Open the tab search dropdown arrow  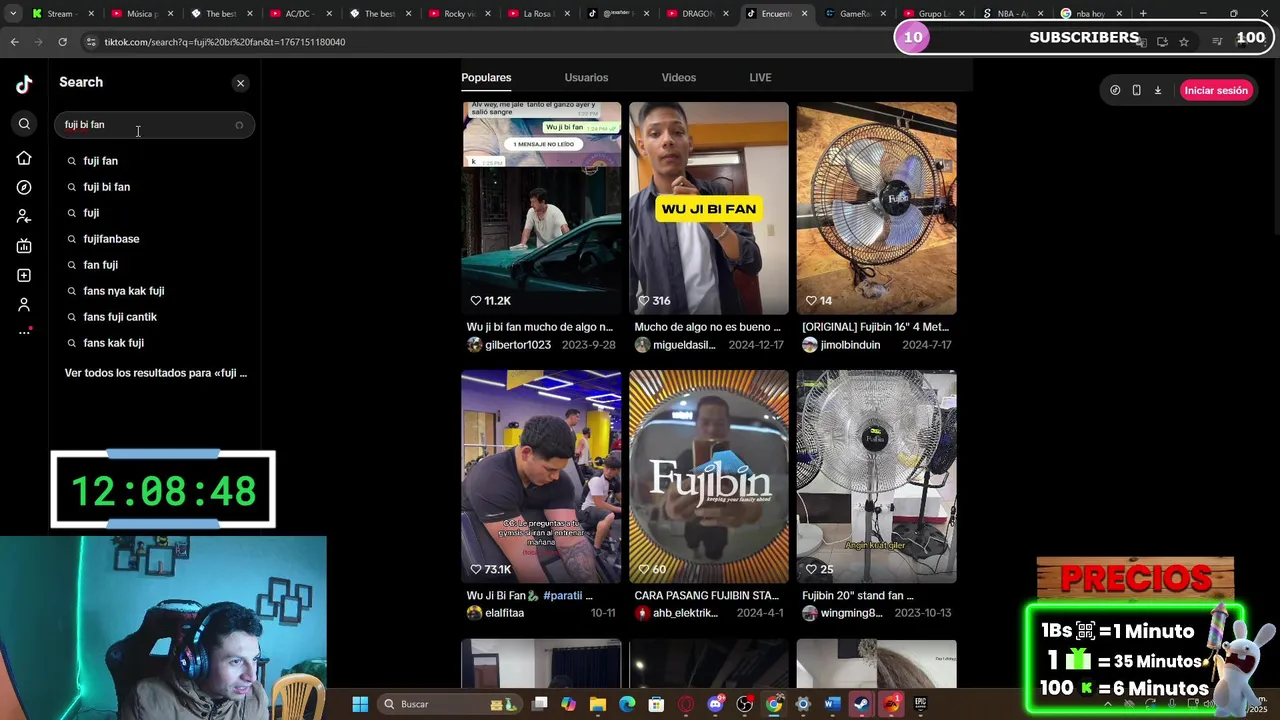pos(12,14)
